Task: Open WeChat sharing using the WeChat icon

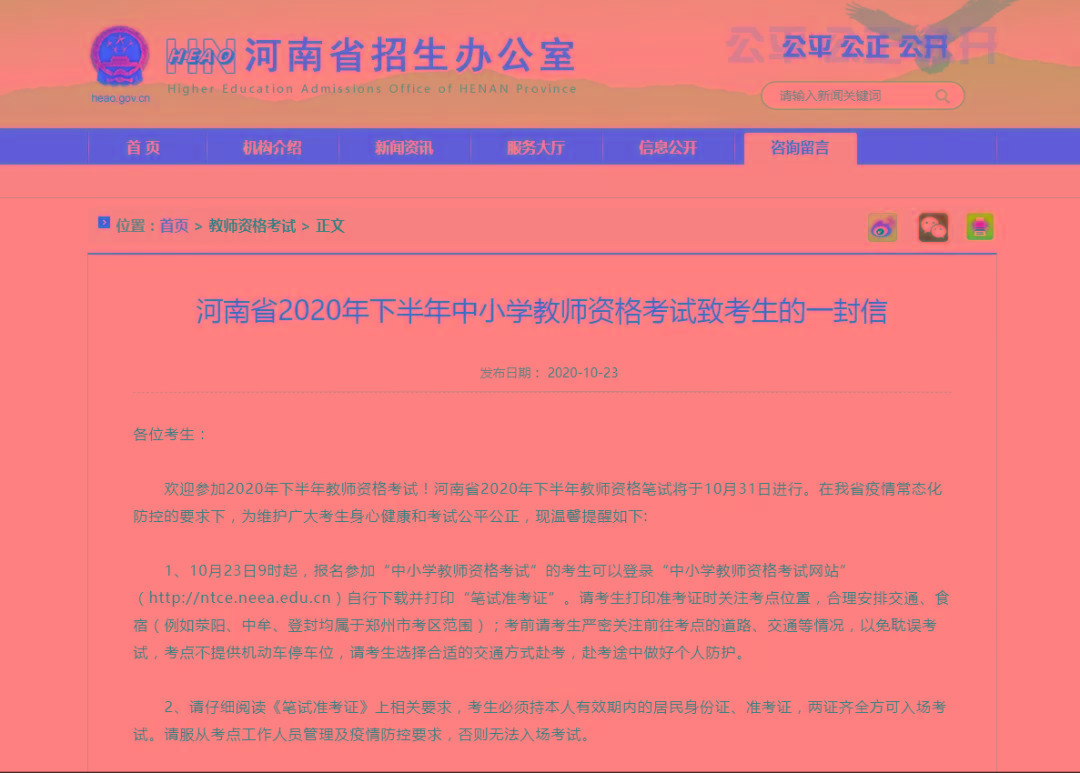Action: 931,227
